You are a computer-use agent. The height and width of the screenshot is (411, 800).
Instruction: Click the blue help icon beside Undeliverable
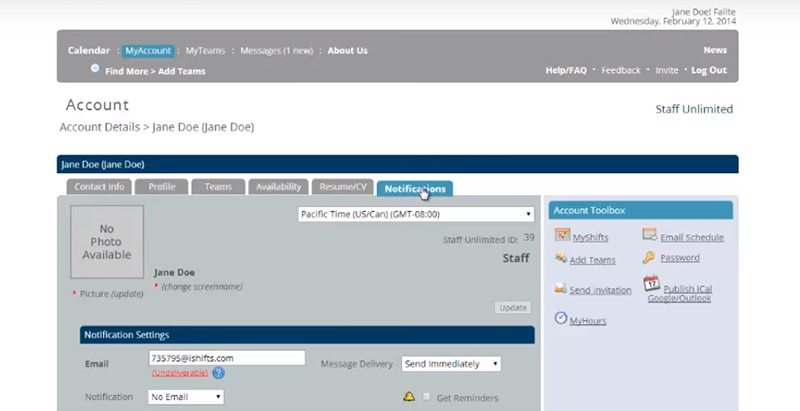pyautogui.click(x=218, y=373)
